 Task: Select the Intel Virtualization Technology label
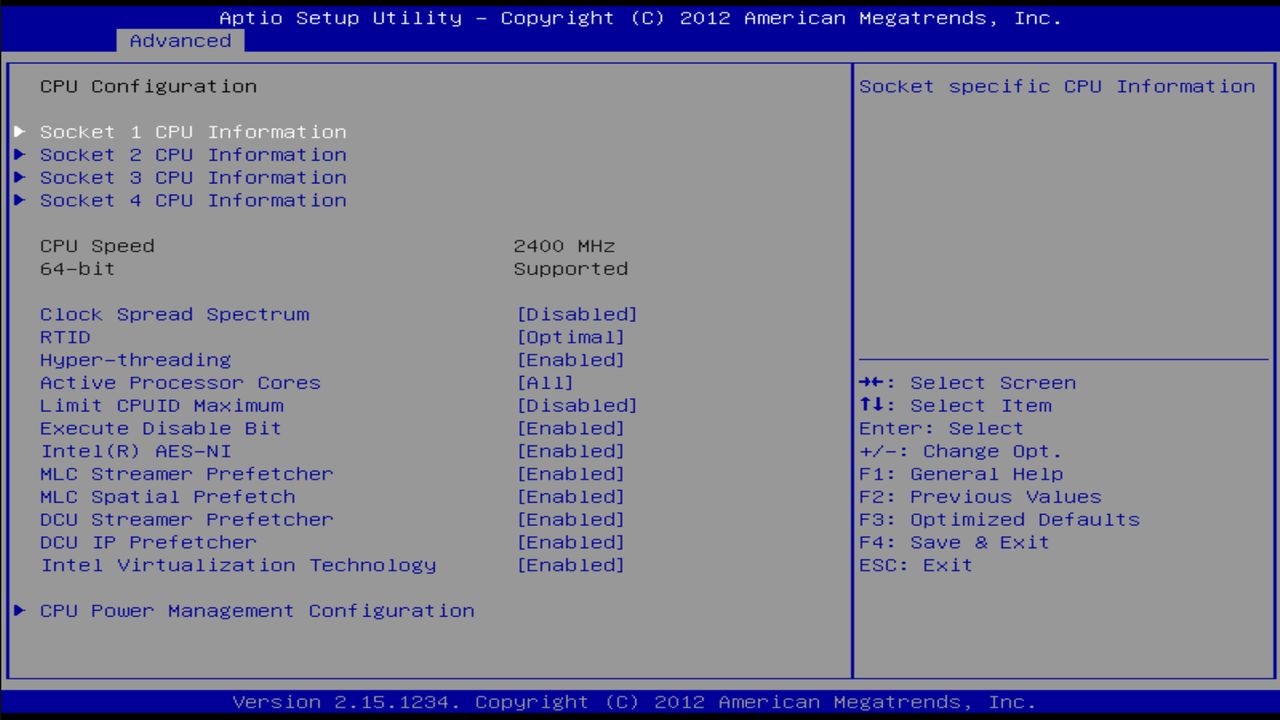[239, 566]
